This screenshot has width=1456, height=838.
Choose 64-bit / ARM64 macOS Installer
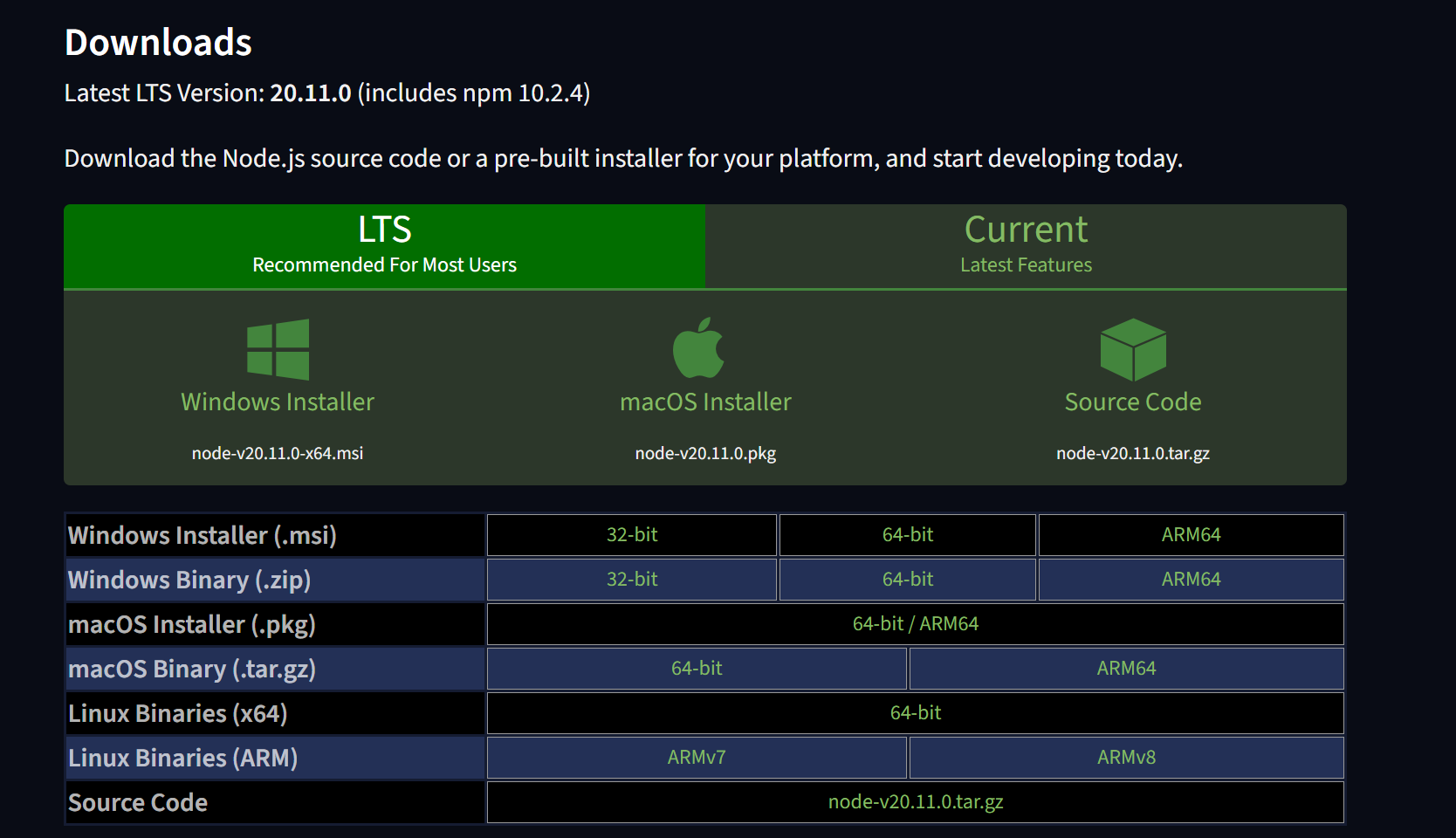916,624
